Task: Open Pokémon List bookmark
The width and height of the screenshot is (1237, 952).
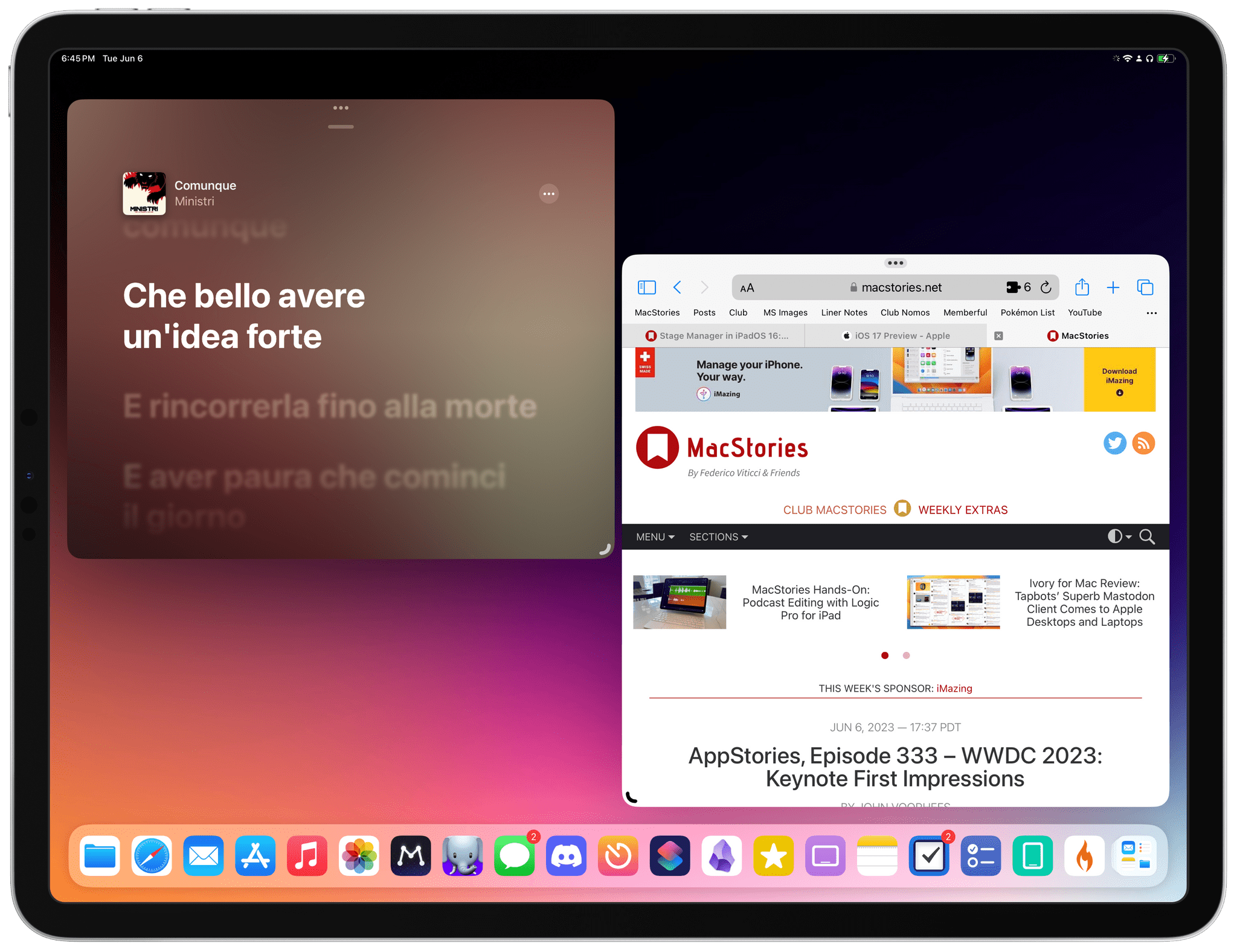Action: click(x=1027, y=312)
